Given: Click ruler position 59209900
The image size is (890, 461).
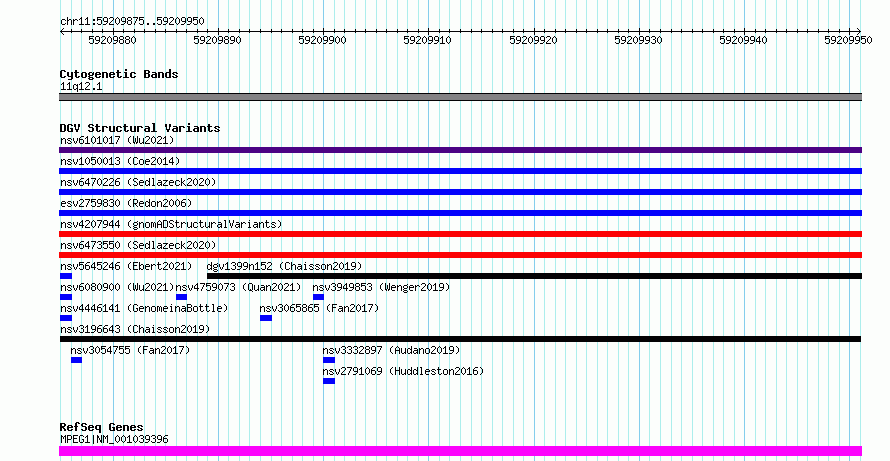Looking at the screenshot, I should tap(322, 40).
